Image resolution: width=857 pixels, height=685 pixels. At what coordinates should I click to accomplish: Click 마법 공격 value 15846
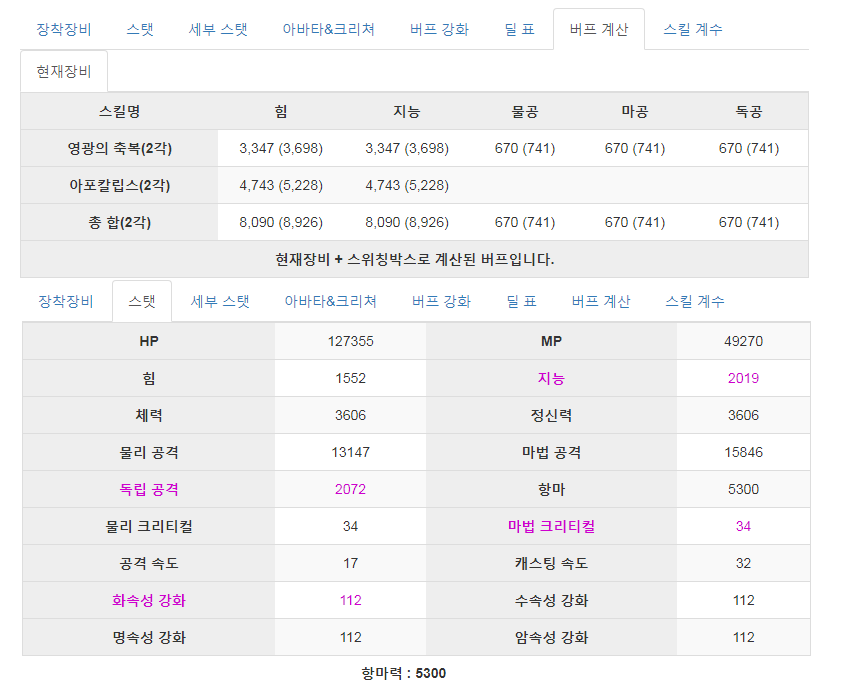pyautogui.click(x=743, y=452)
